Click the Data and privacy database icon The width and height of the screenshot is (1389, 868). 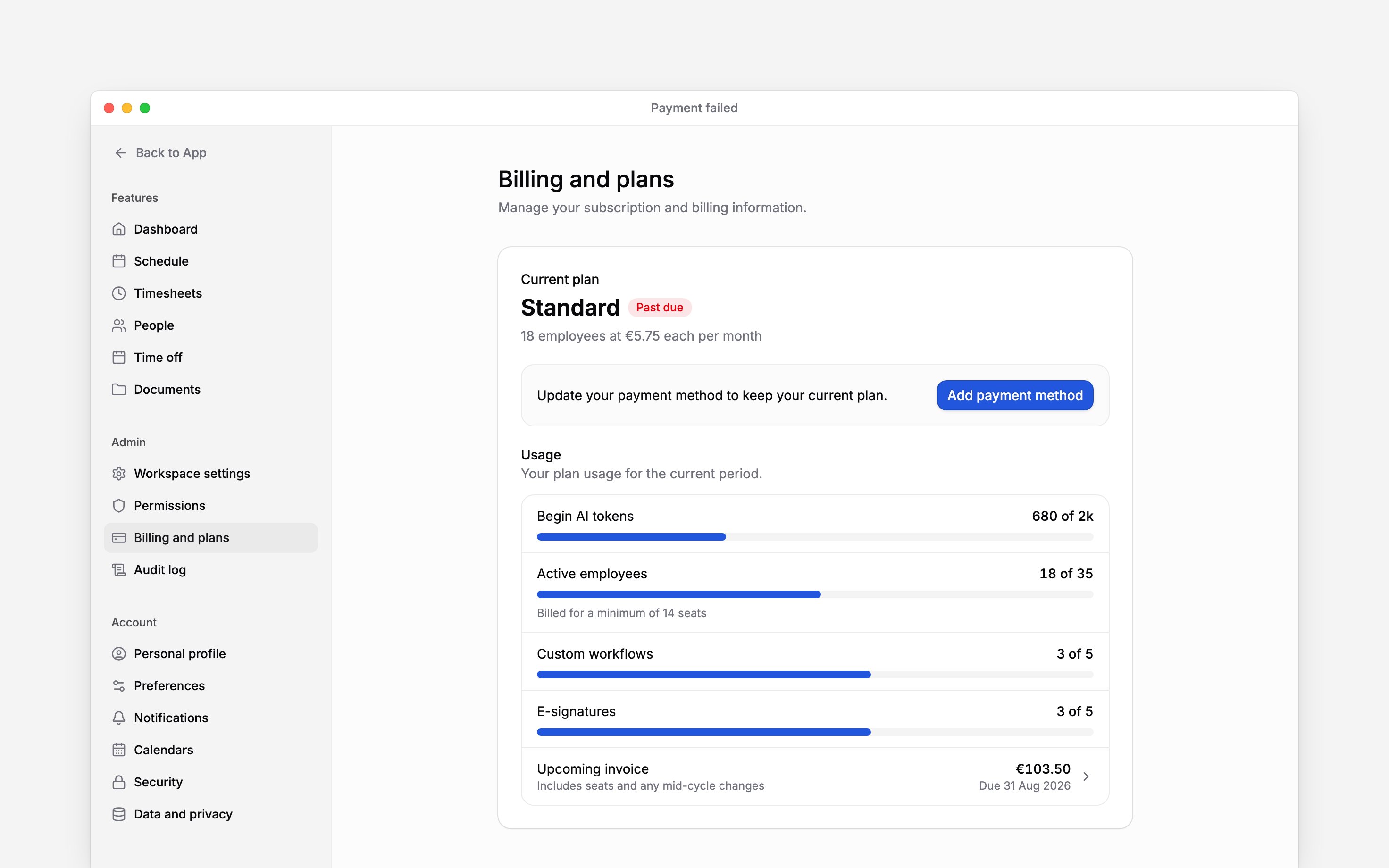[119, 815]
